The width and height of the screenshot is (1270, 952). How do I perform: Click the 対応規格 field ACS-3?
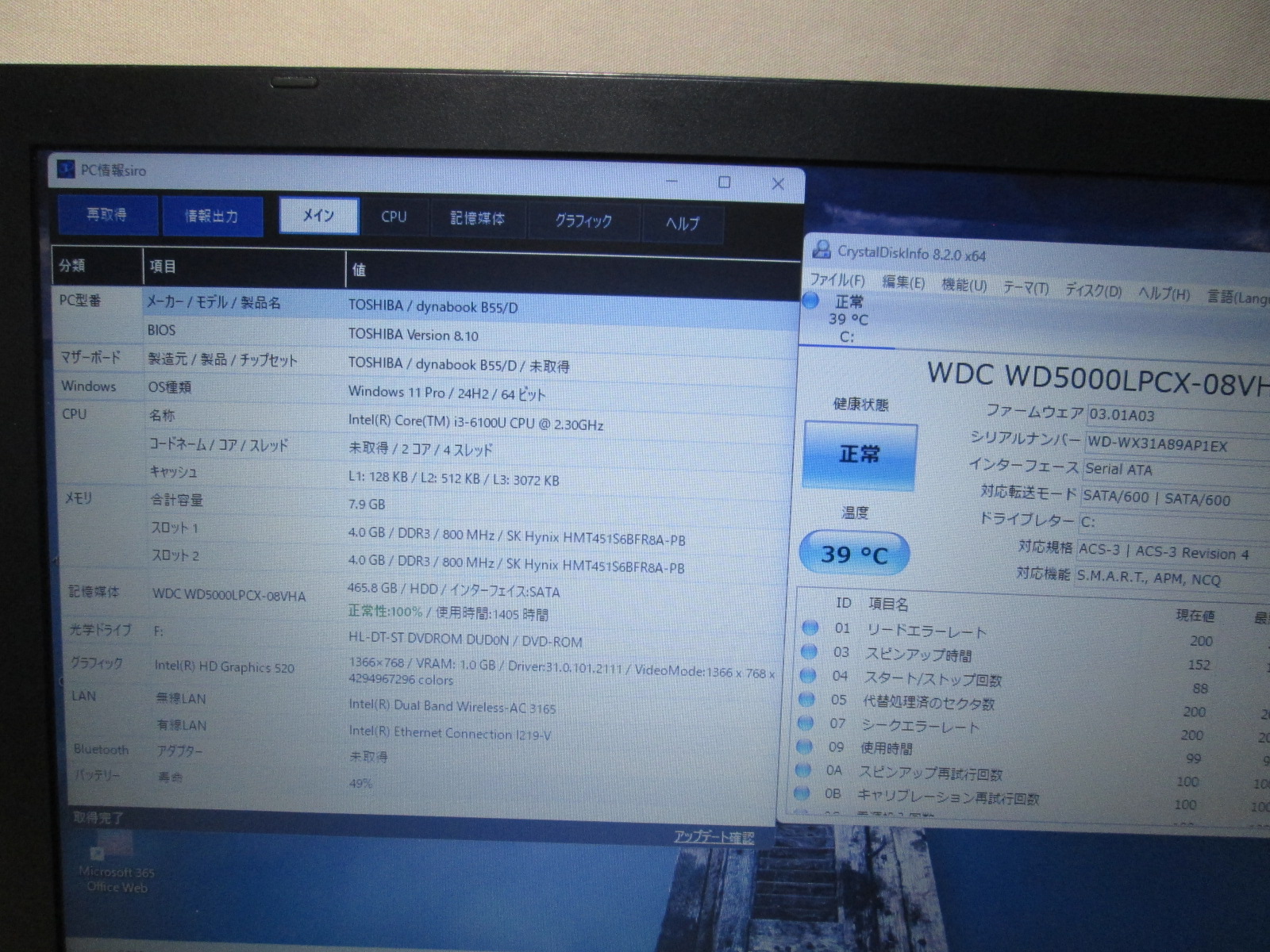(1173, 552)
